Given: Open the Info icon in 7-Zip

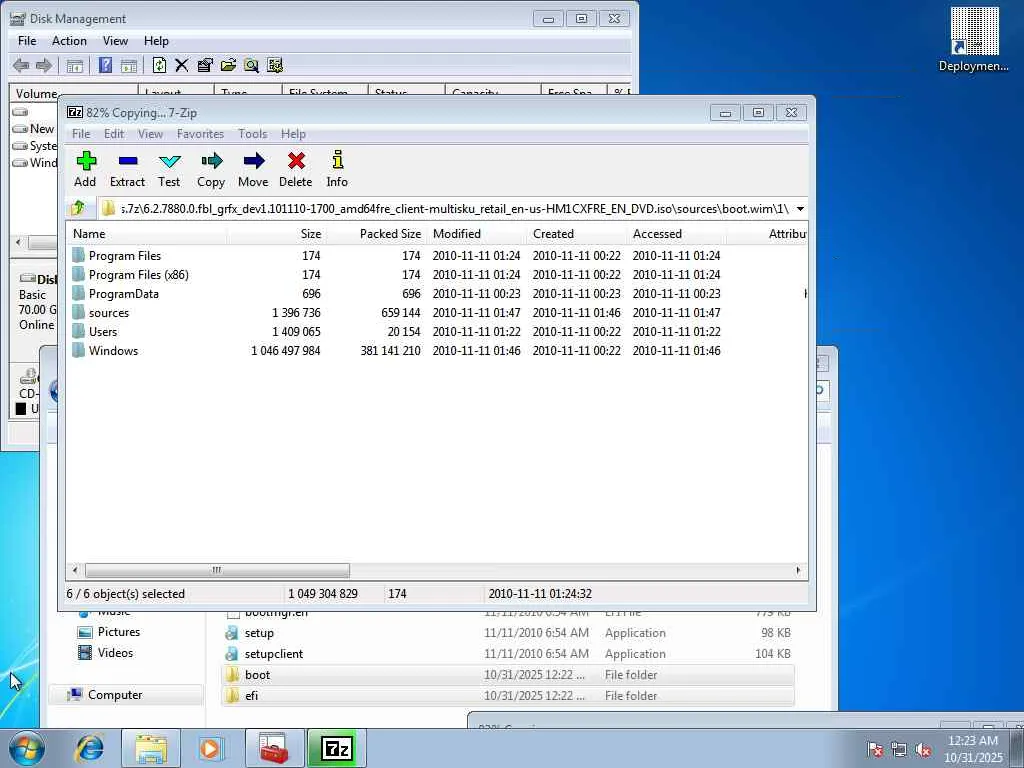Looking at the screenshot, I should (x=337, y=169).
